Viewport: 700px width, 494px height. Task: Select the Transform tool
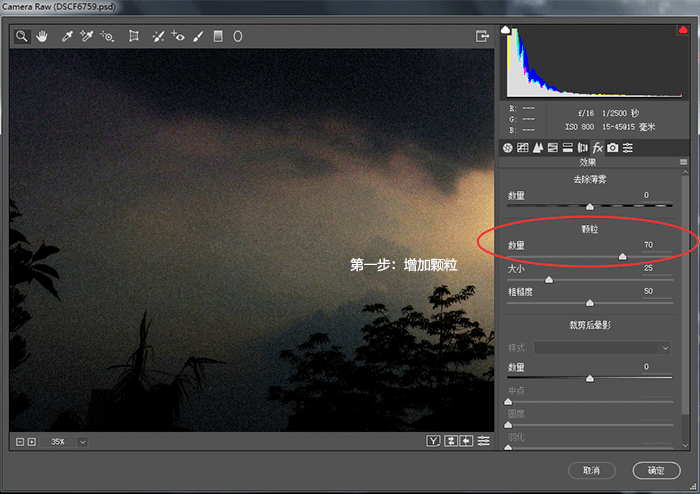click(x=133, y=36)
